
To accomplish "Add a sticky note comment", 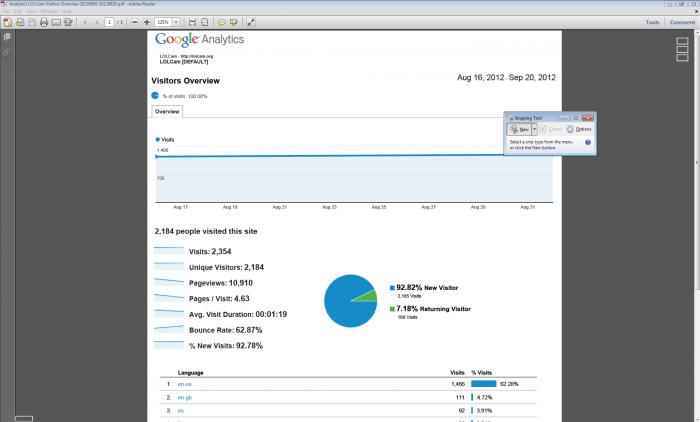I will [221, 22].
